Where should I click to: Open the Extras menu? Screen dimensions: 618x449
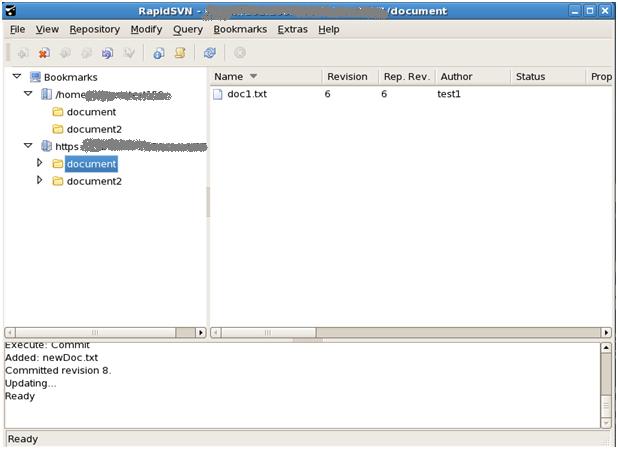pyautogui.click(x=292, y=30)
